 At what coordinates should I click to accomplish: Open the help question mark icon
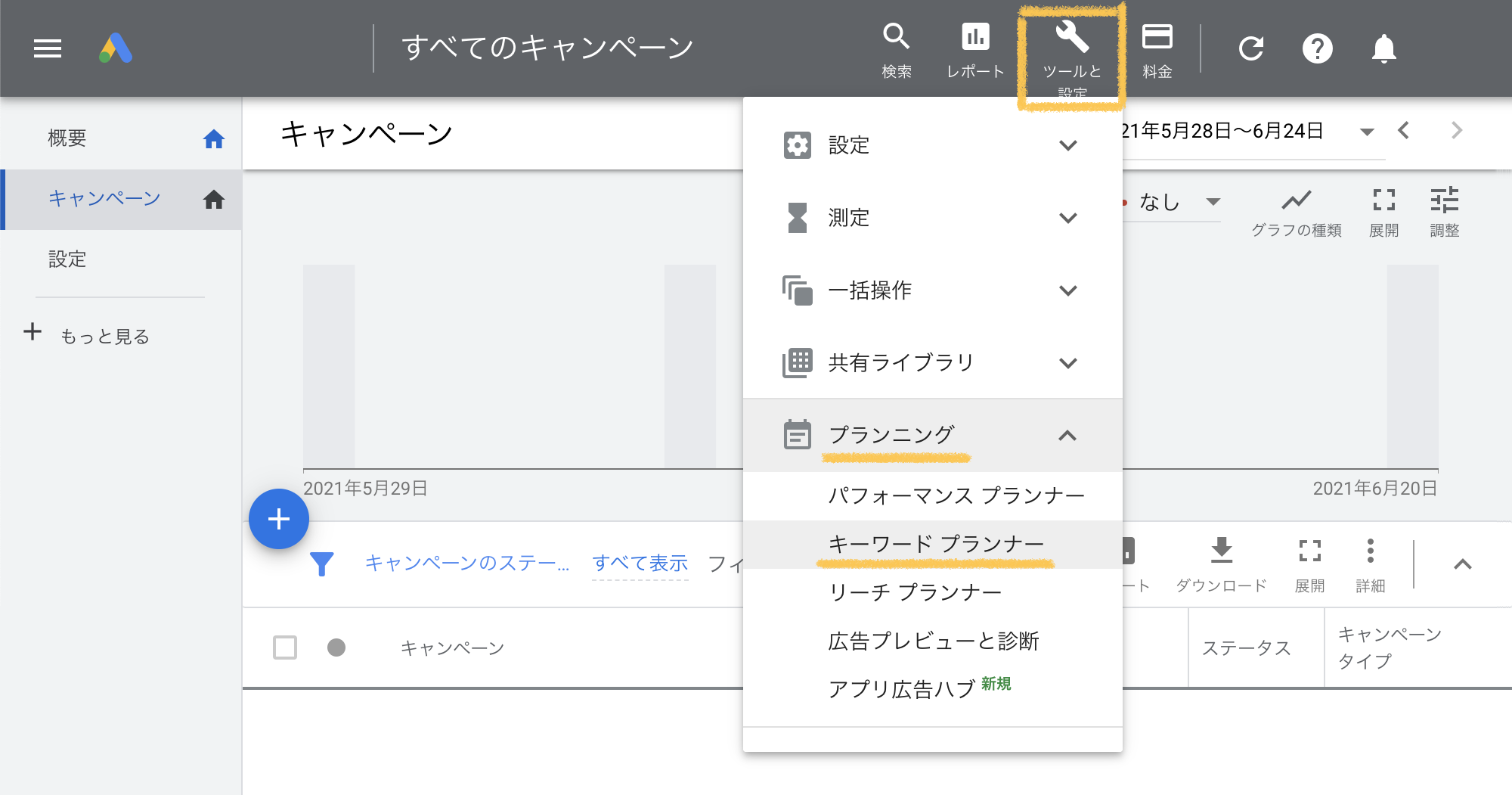pos(1318,49)
